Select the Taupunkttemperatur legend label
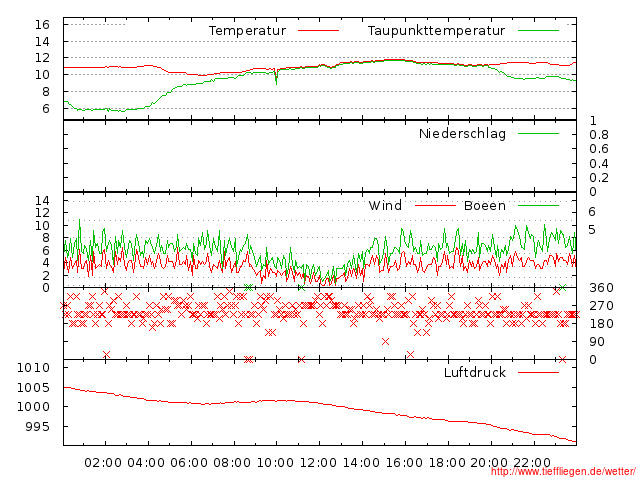The height and width of the screenshot is (480, 640). tap(435, 31)
